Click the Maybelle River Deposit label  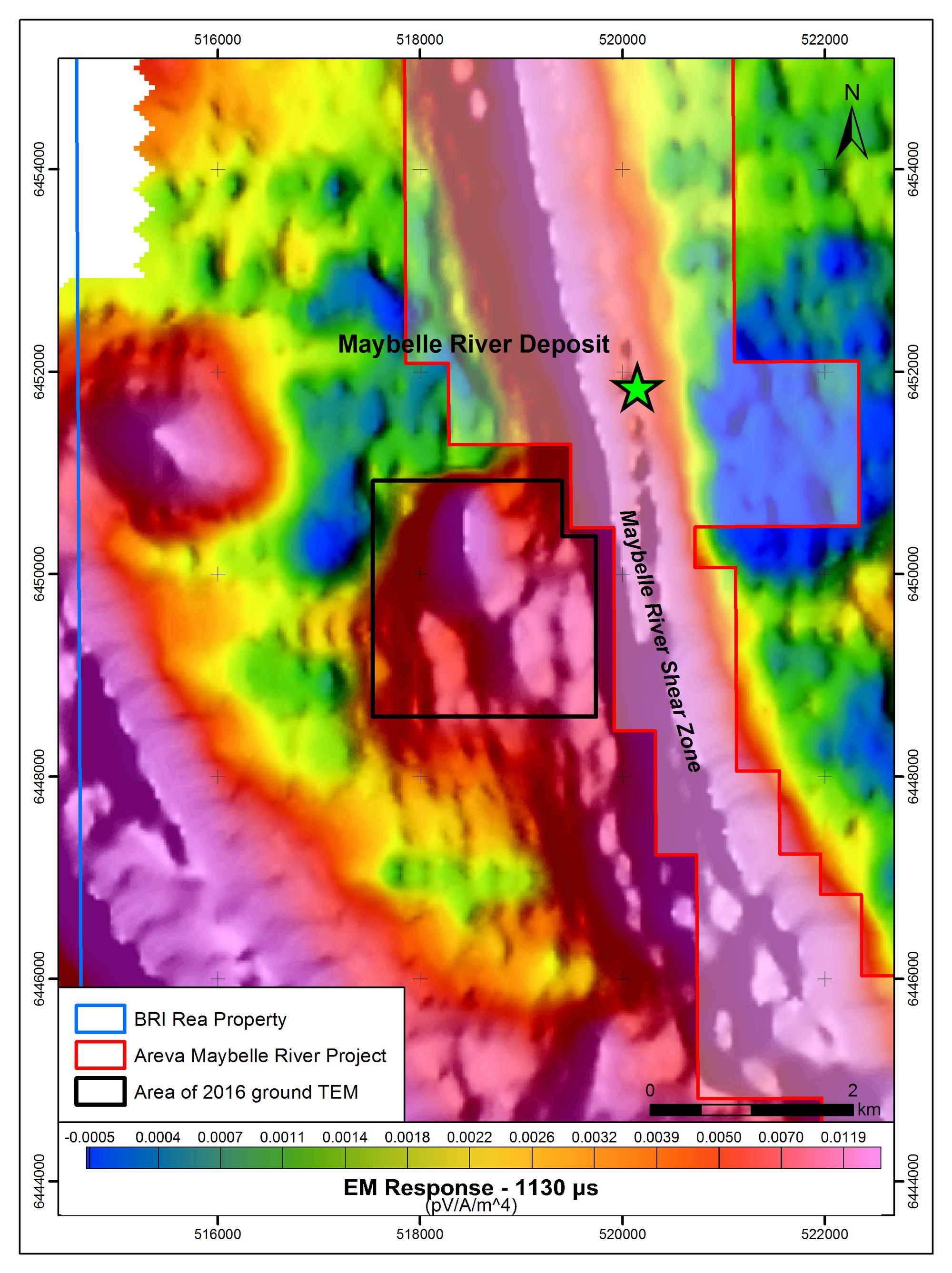tap(473, 344)
